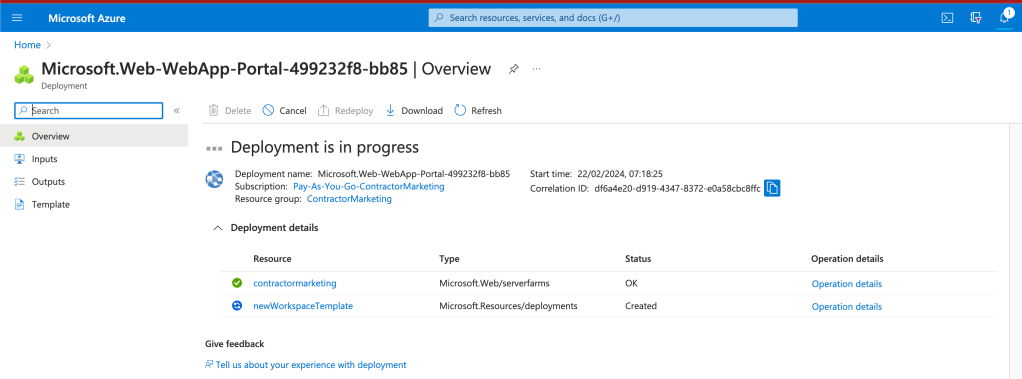Open the more options ellipsis beside the title

536,68
